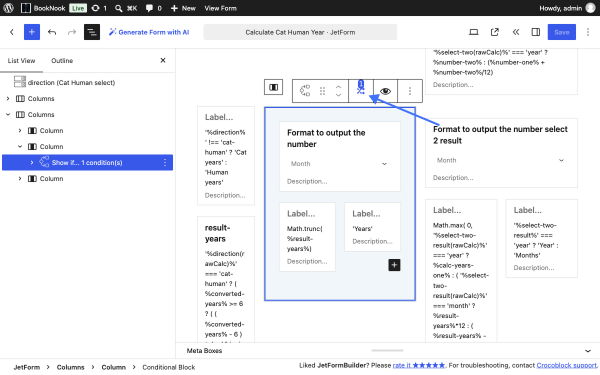Viewport: 600px width, 375px height.
Task: Grab the block drag handle icon
Action: 323,91
